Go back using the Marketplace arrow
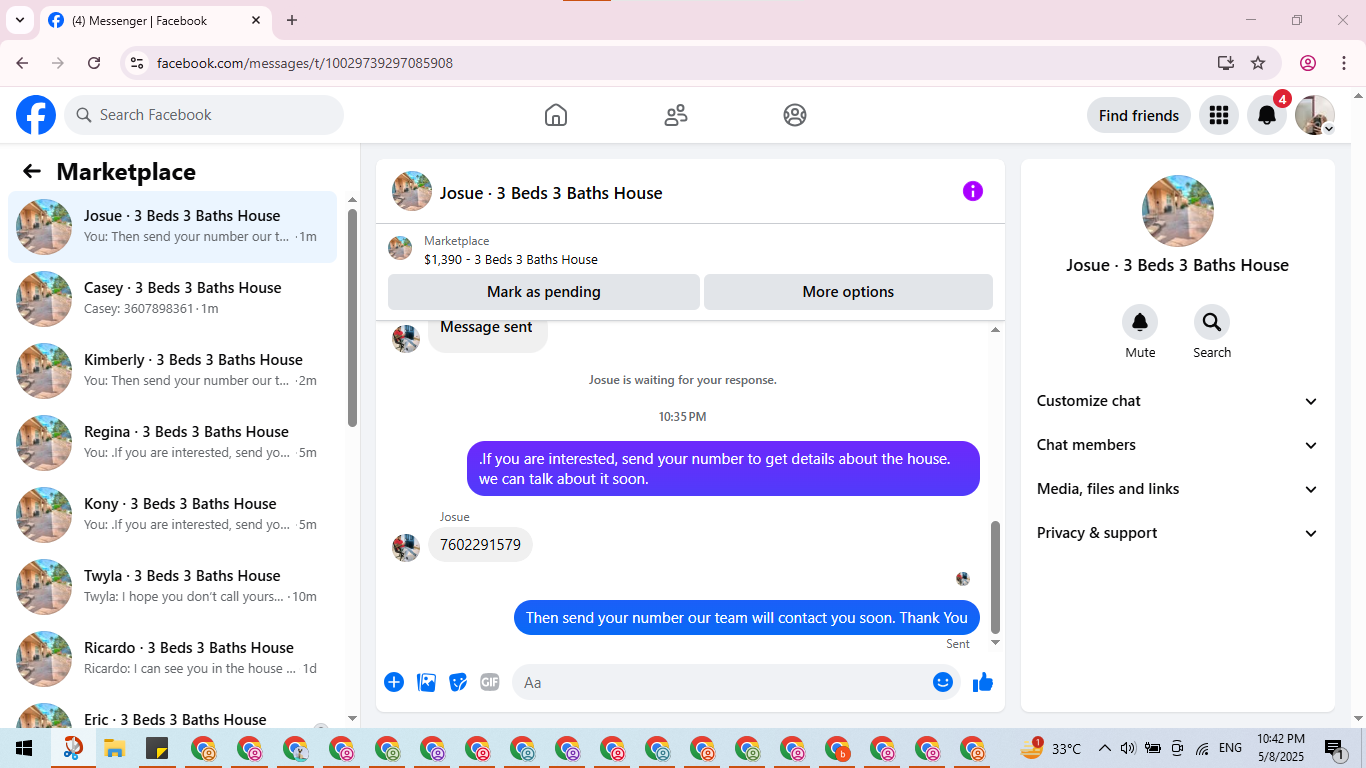 coord(32,171)
